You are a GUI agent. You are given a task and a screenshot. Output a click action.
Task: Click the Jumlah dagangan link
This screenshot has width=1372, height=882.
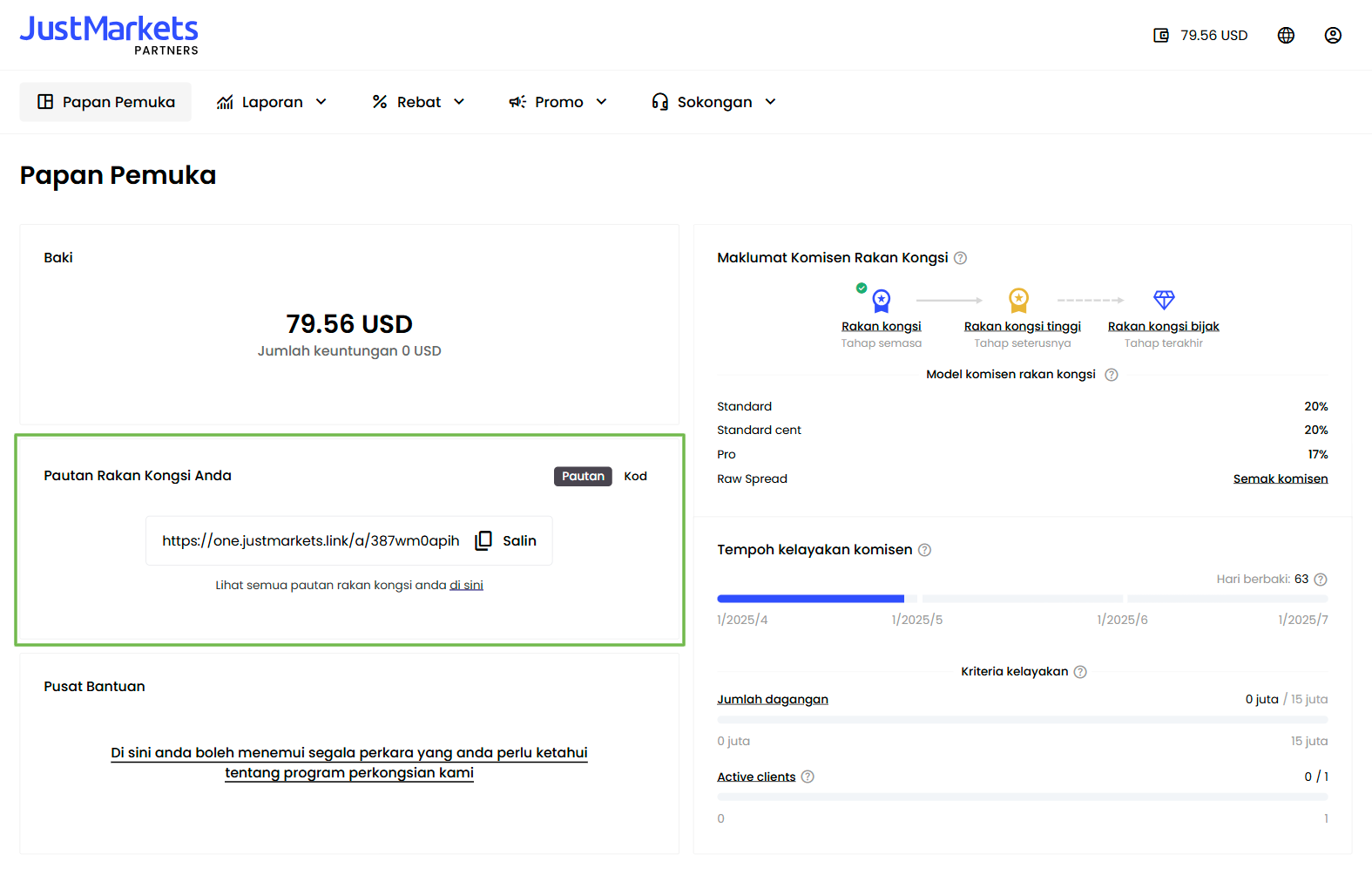coord(773,700)
